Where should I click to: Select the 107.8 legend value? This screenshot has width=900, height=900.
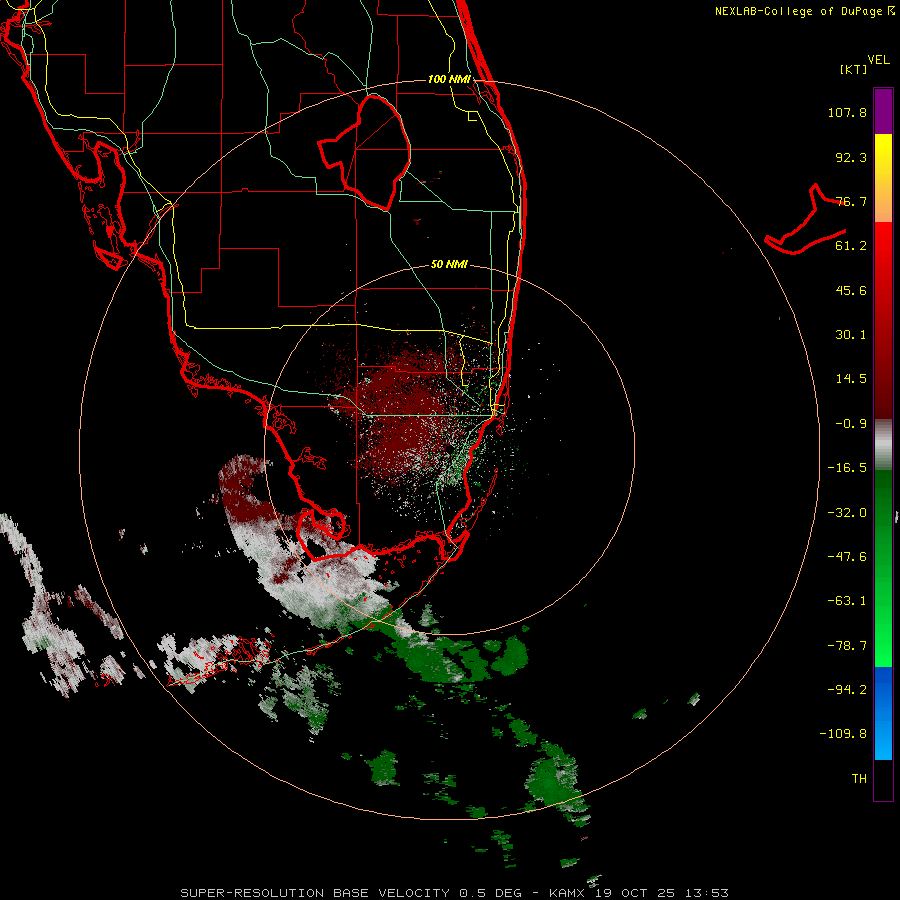click(x=847, y=112)
